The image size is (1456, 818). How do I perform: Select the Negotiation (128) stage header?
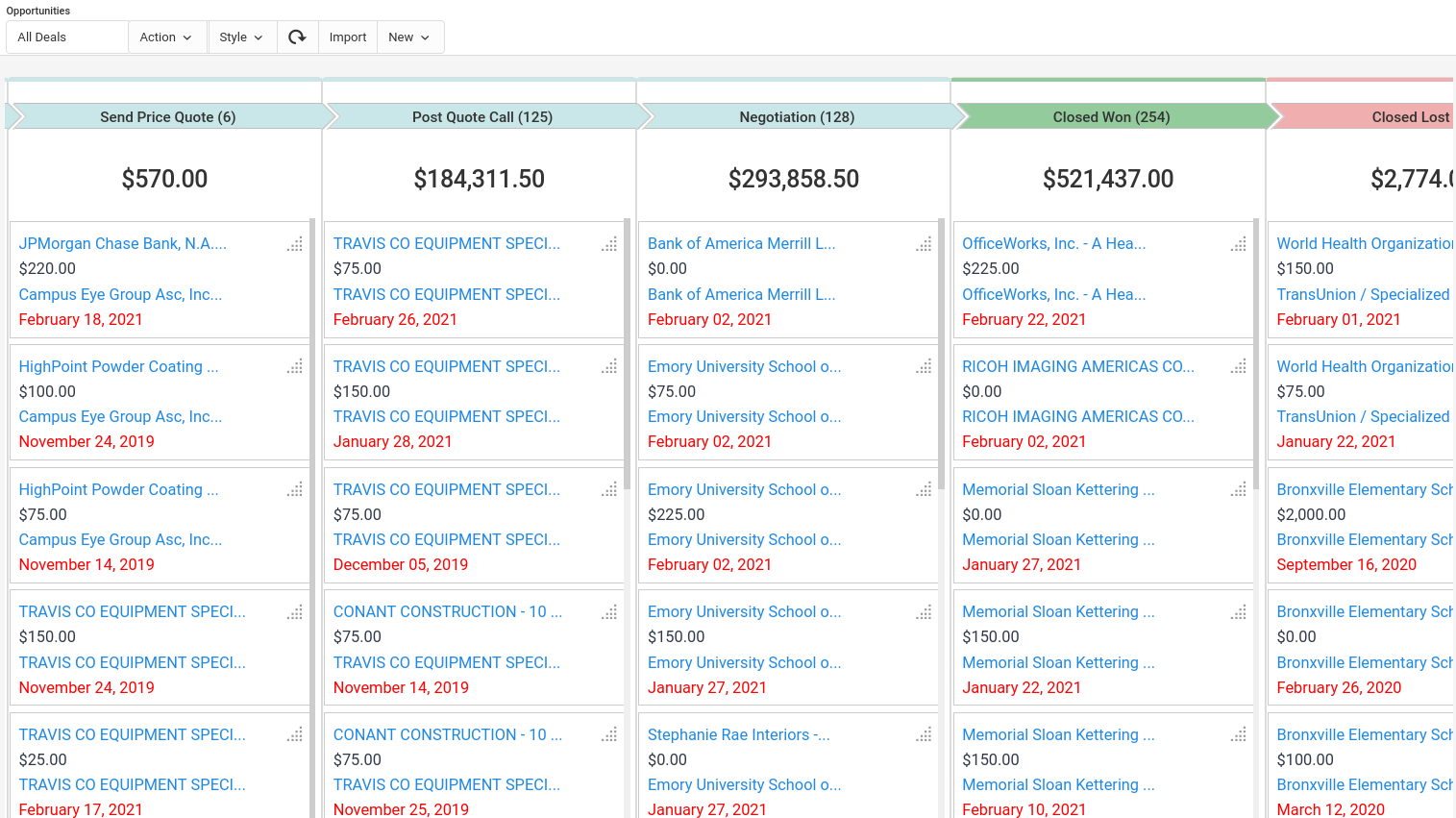pyautogui.click(x=797, y=116)
